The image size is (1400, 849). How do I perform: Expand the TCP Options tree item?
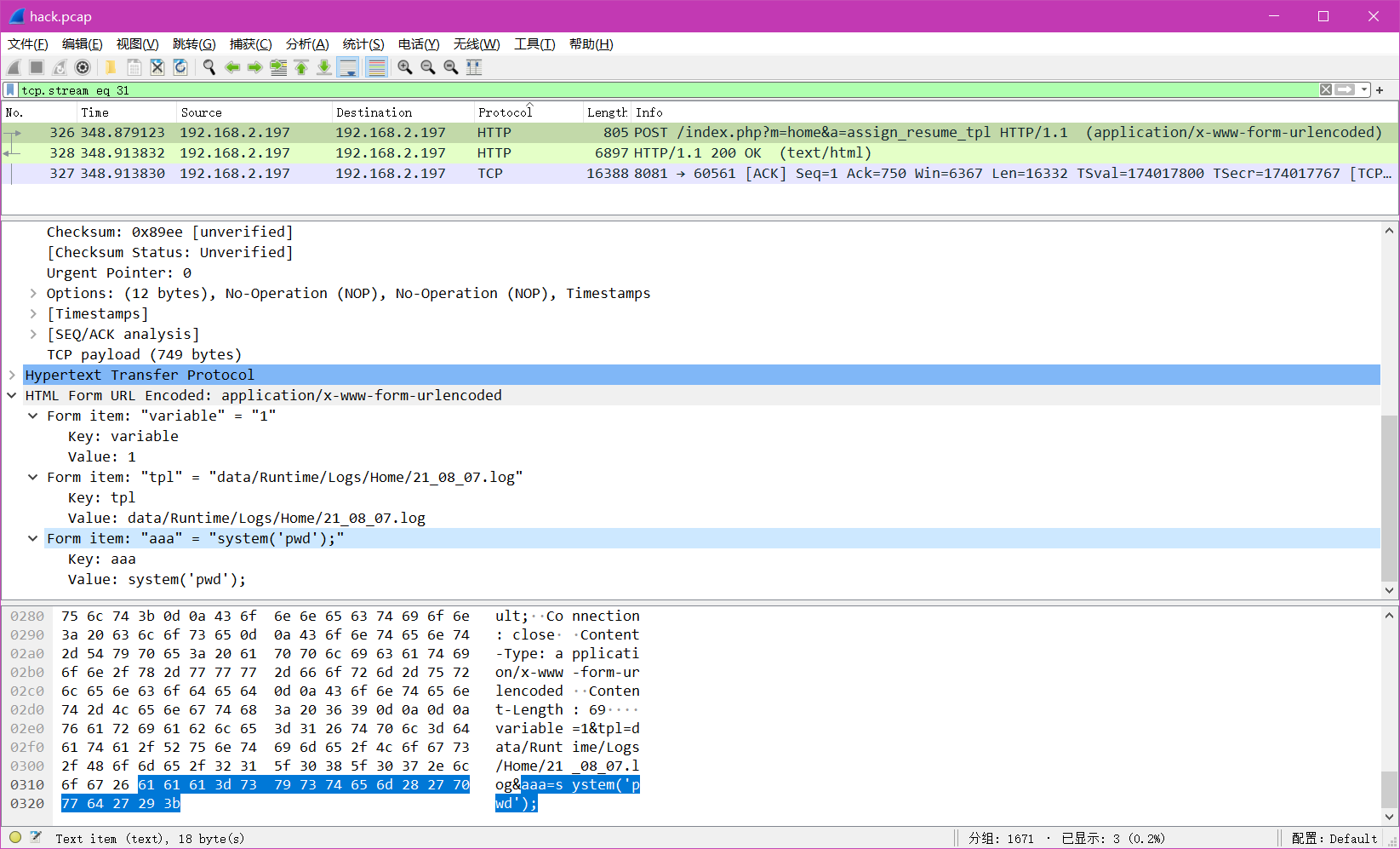33,294
